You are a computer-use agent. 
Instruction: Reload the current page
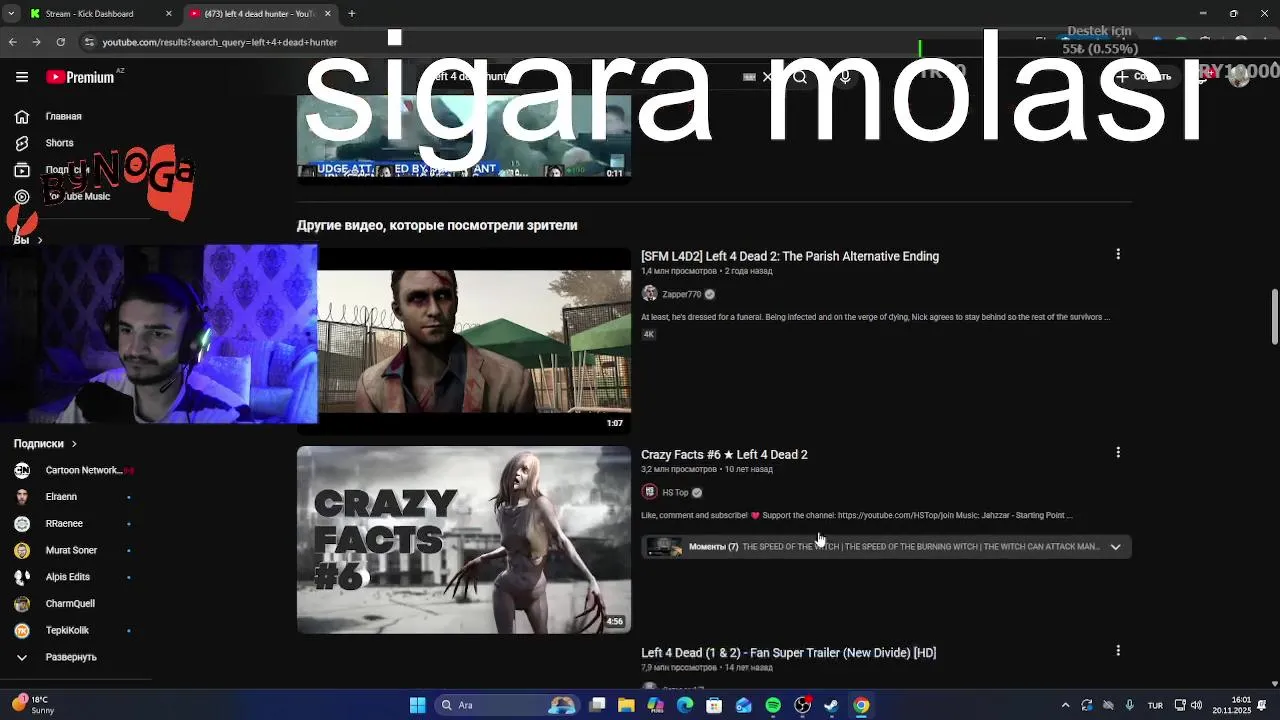point(60,42)
